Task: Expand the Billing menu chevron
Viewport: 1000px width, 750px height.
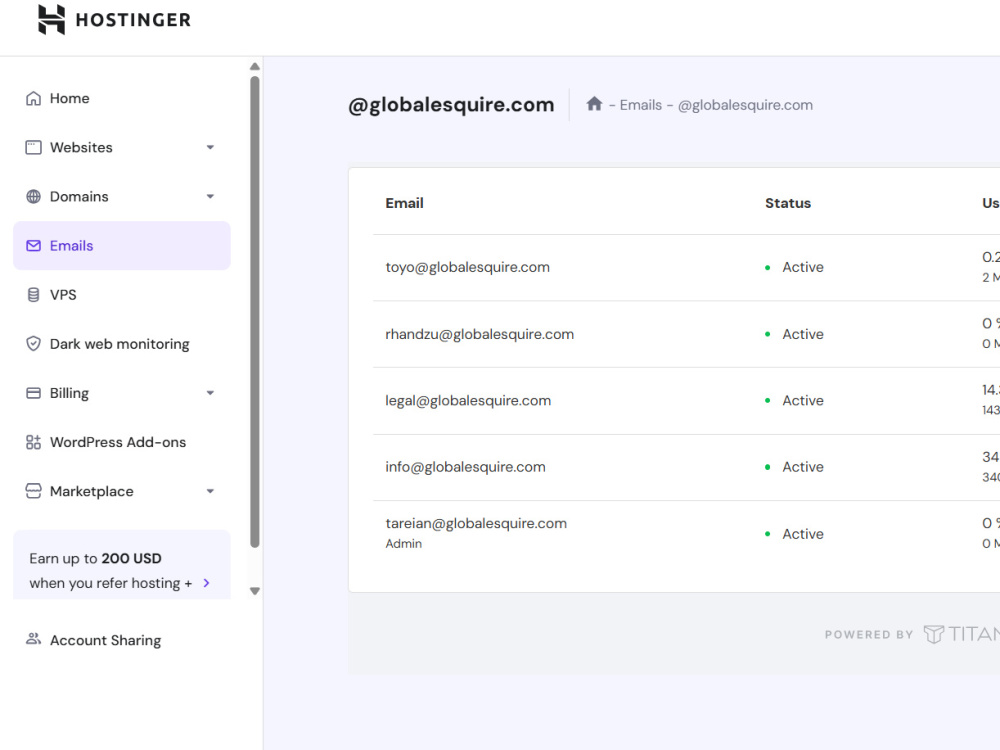Action: (x=210, y=393)
